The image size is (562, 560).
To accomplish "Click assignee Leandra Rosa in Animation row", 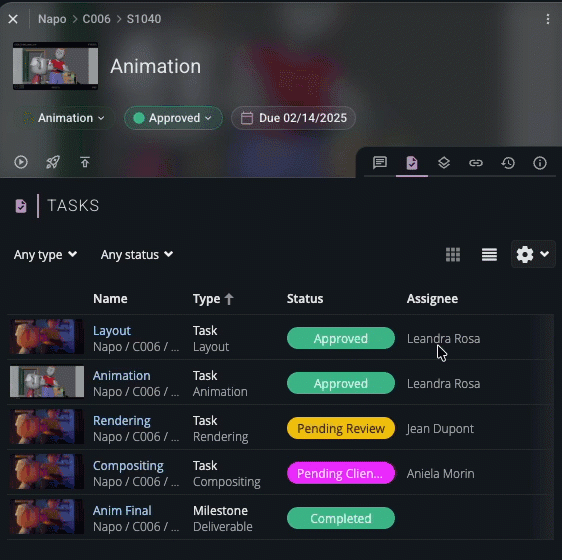I will [443, 384].
